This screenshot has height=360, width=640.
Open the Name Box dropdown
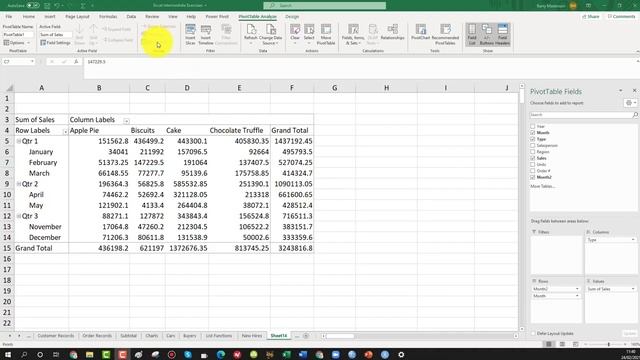coord(32,62)
